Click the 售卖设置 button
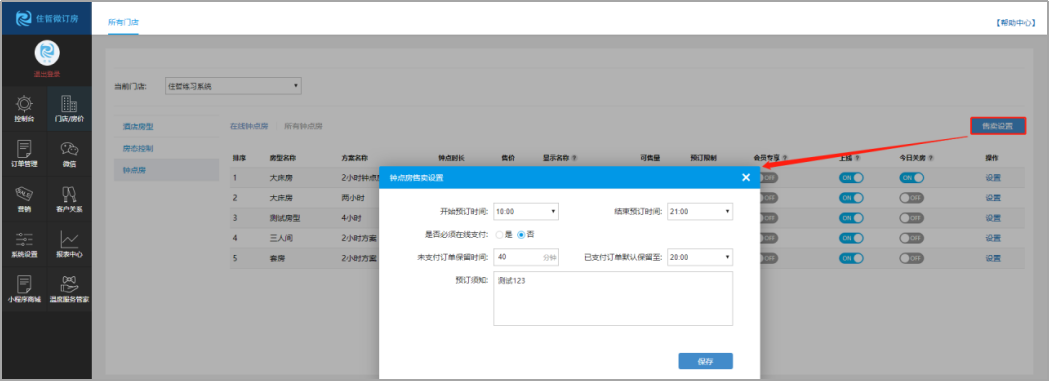Screen dimensions: 1049x381 click(x=997, y=126)
